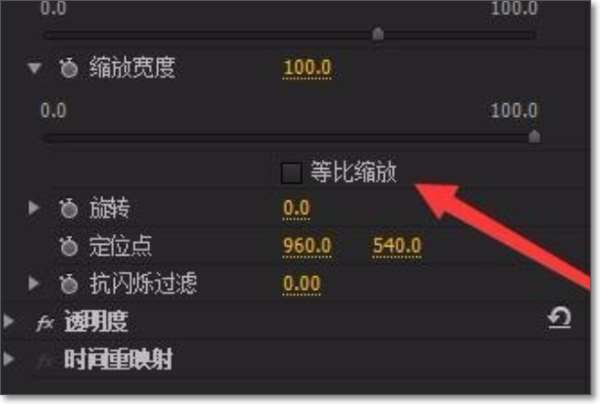Expand the 透明度 effect group
Screen dimensions: 600x404
tap(9, 321)
